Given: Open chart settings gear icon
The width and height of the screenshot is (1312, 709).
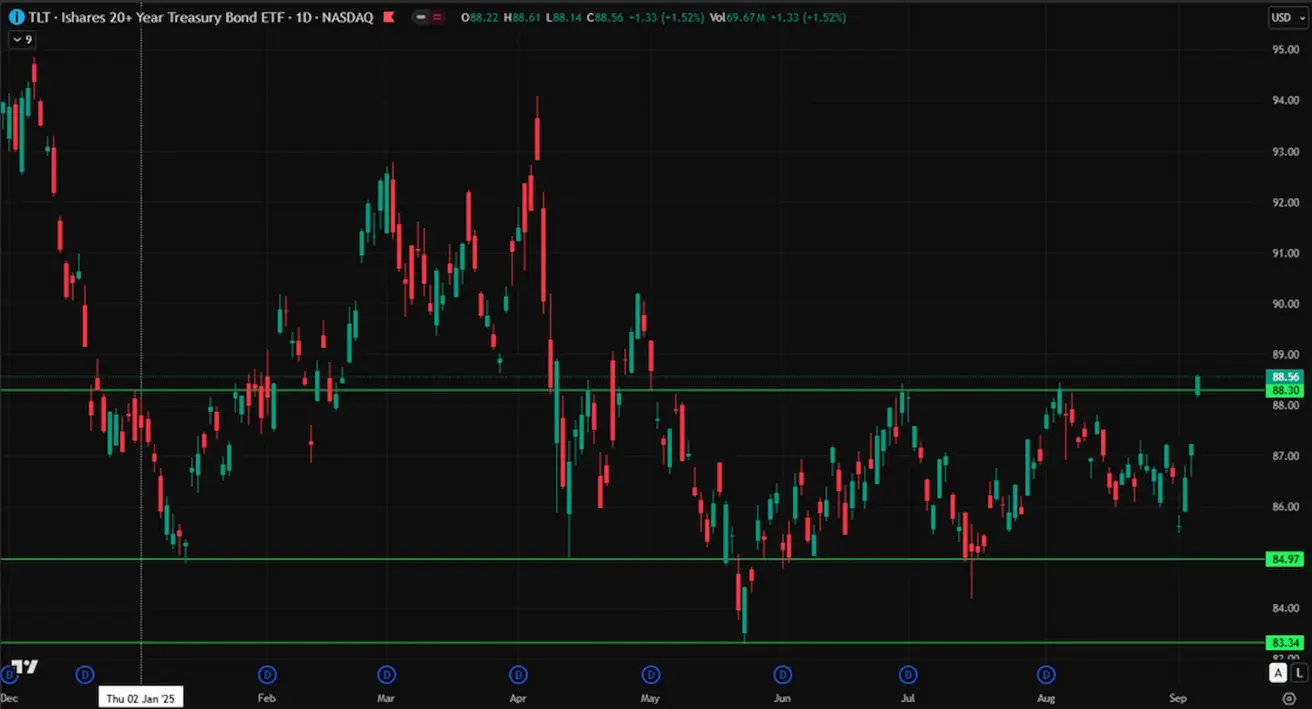Looking at the screenshot, I should [1289, 697].
